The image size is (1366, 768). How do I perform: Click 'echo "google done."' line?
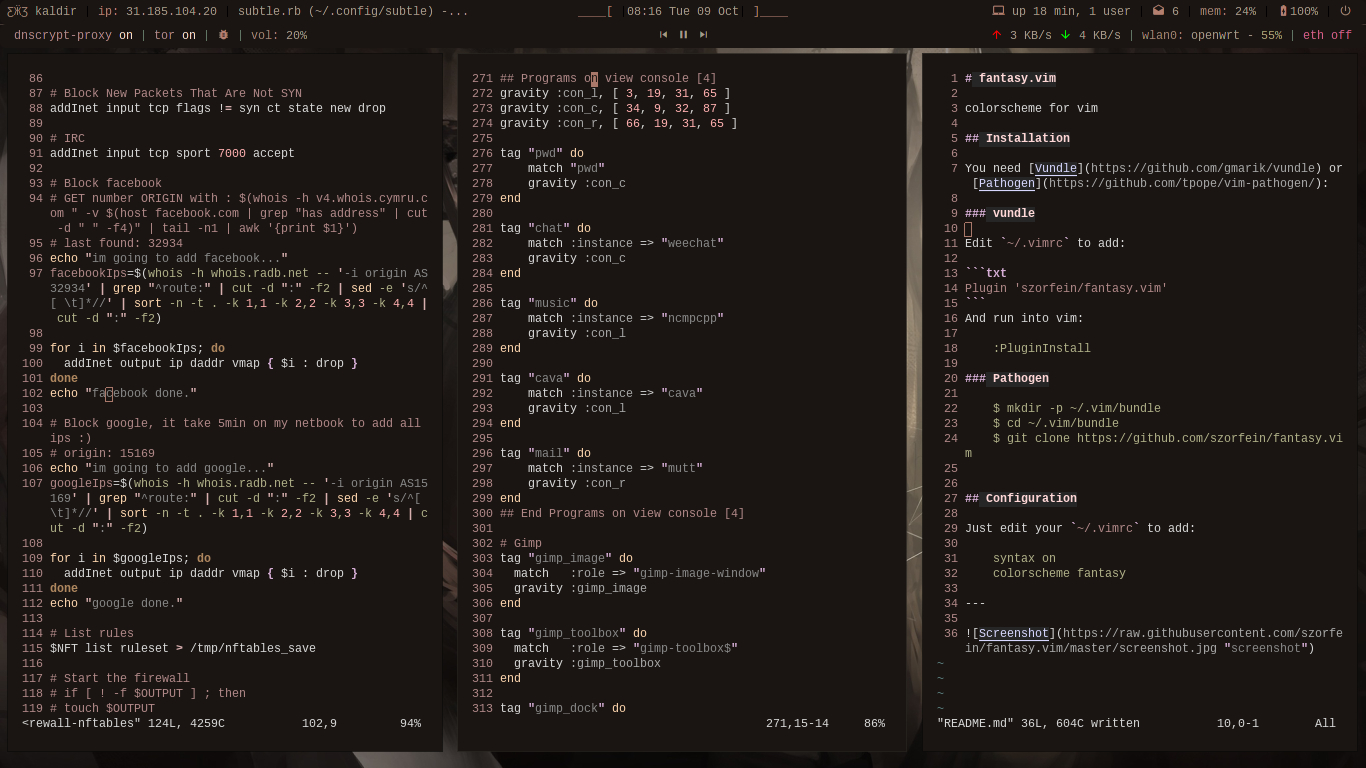[x=116, y=603]
